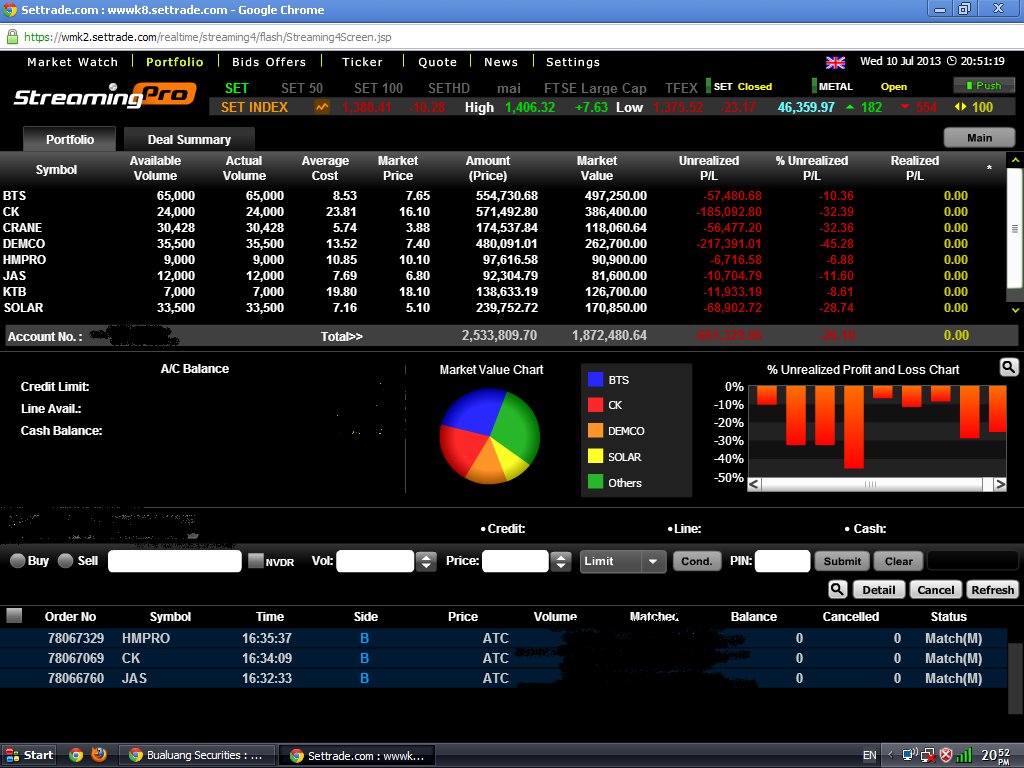Select order 78067329 HMPRO row
The image size is (1024, 768).
503,638
